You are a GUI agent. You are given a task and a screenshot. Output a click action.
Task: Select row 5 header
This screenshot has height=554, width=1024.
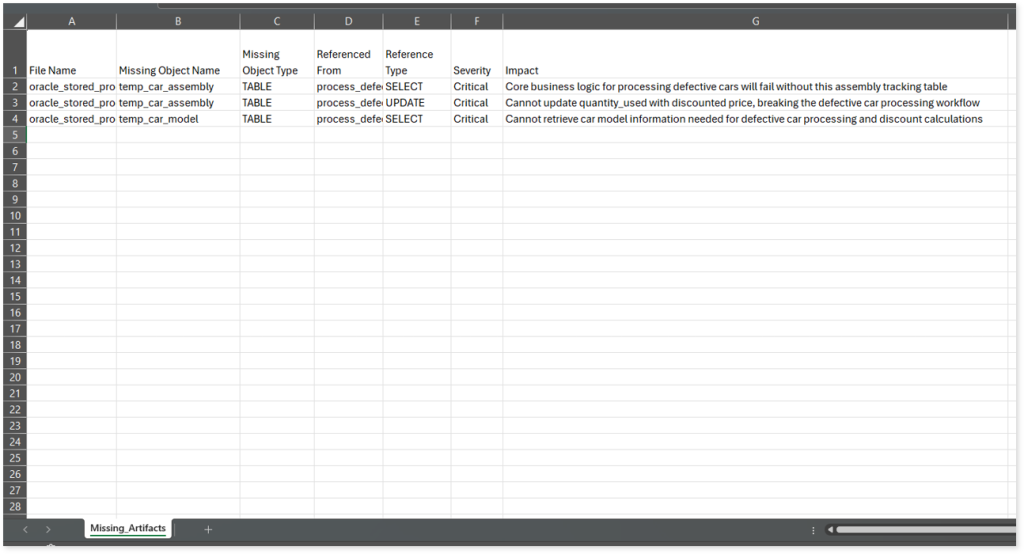(13, 135)
